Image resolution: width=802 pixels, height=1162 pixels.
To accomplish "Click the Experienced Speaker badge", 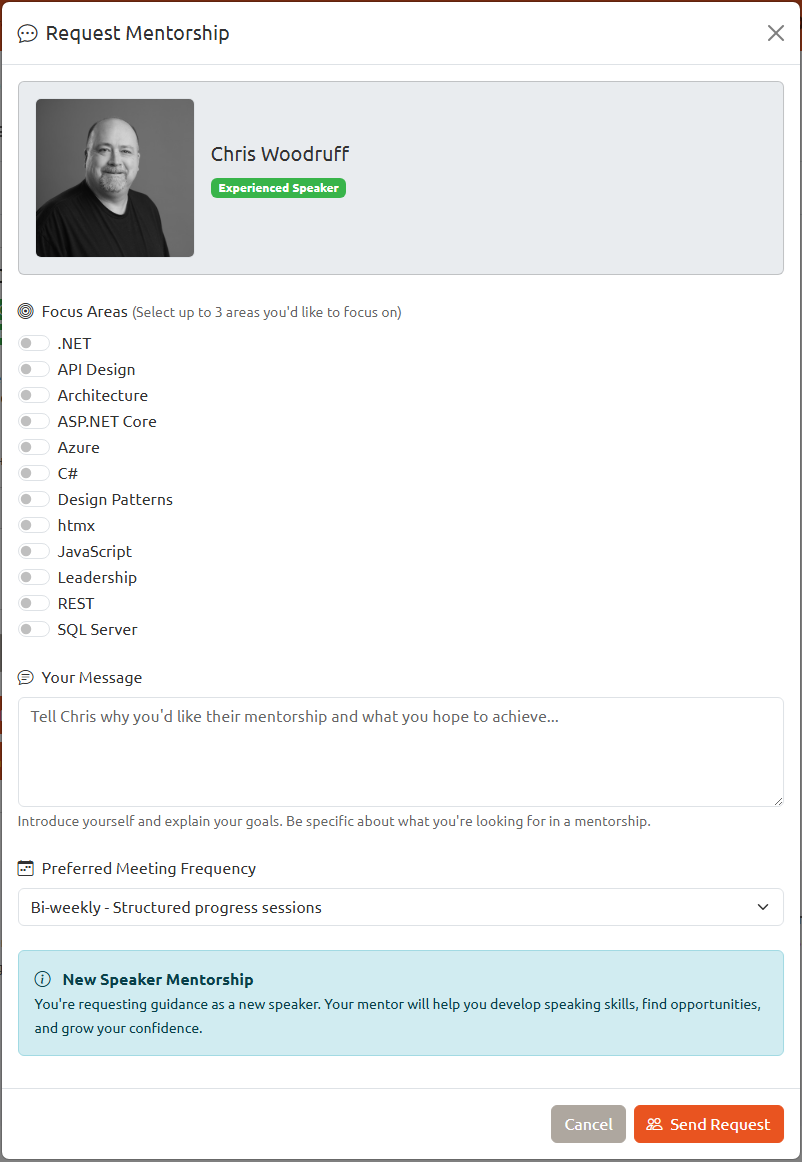I will [278, 187].
